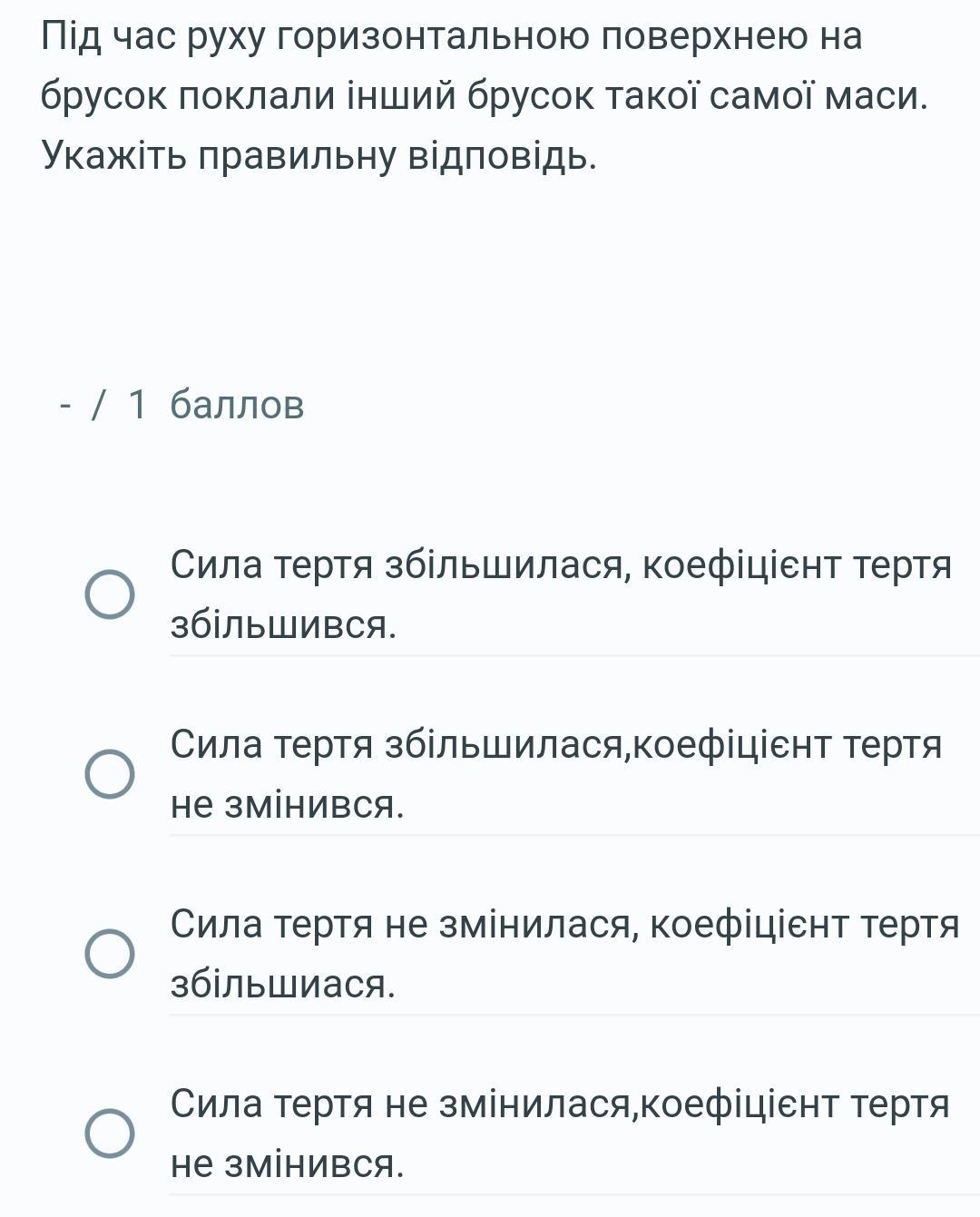Screen dimensions: 980x1217
Task: Choose radio: сила збільшилася, коефіцієнт не змінився
Action: point(110,775)
